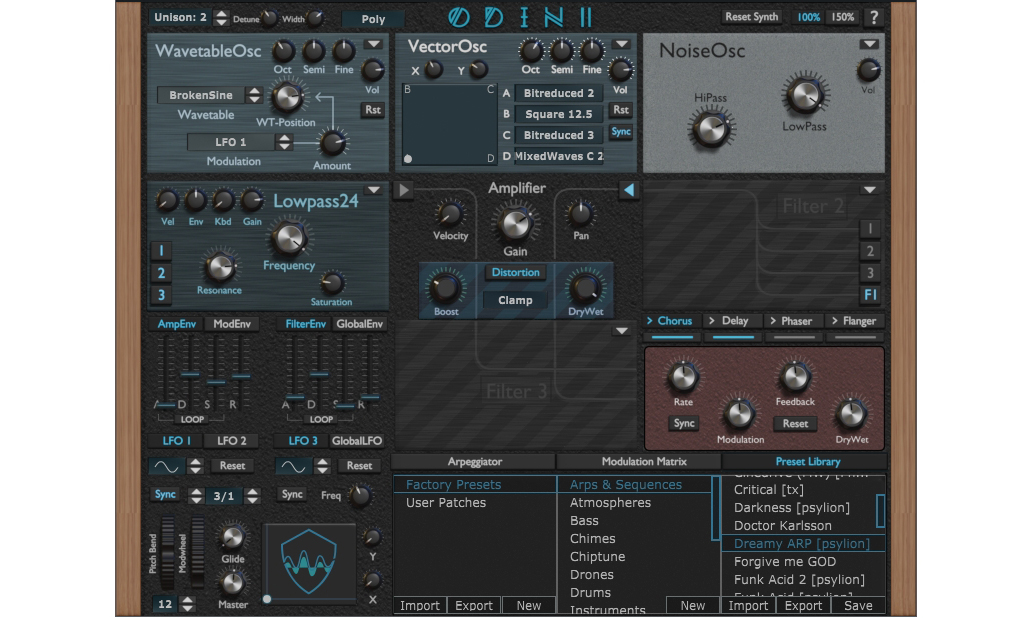The image size is (1030, 618).
Task: Open the Filter 3 type dropdown arrow
Action: coord(621,331)
